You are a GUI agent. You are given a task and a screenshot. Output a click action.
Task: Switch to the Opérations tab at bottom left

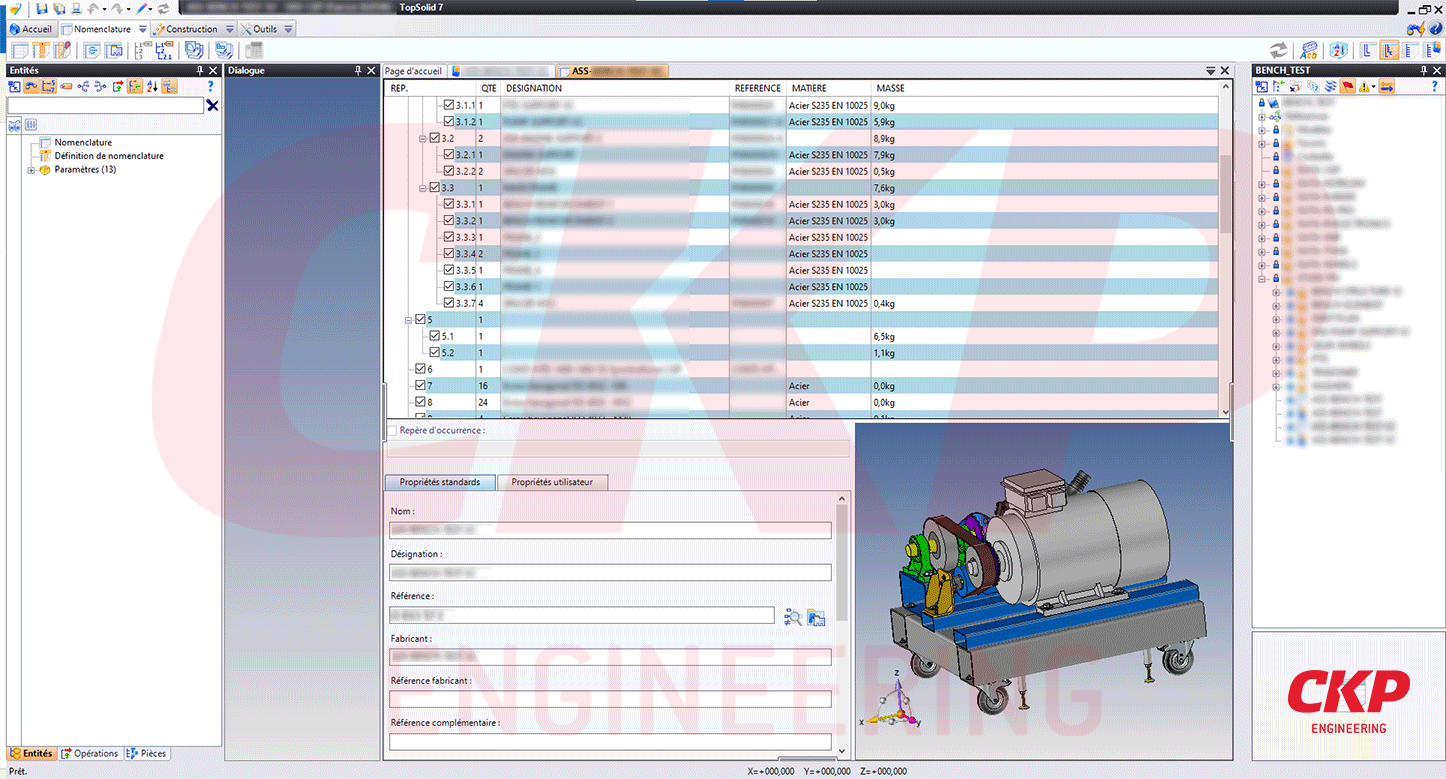point(90,754)
